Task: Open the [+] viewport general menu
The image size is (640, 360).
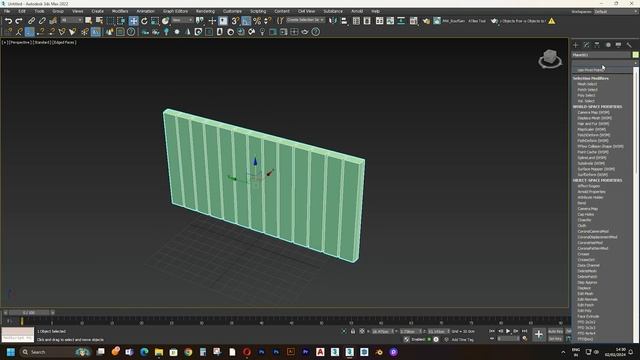Action: 4,42
